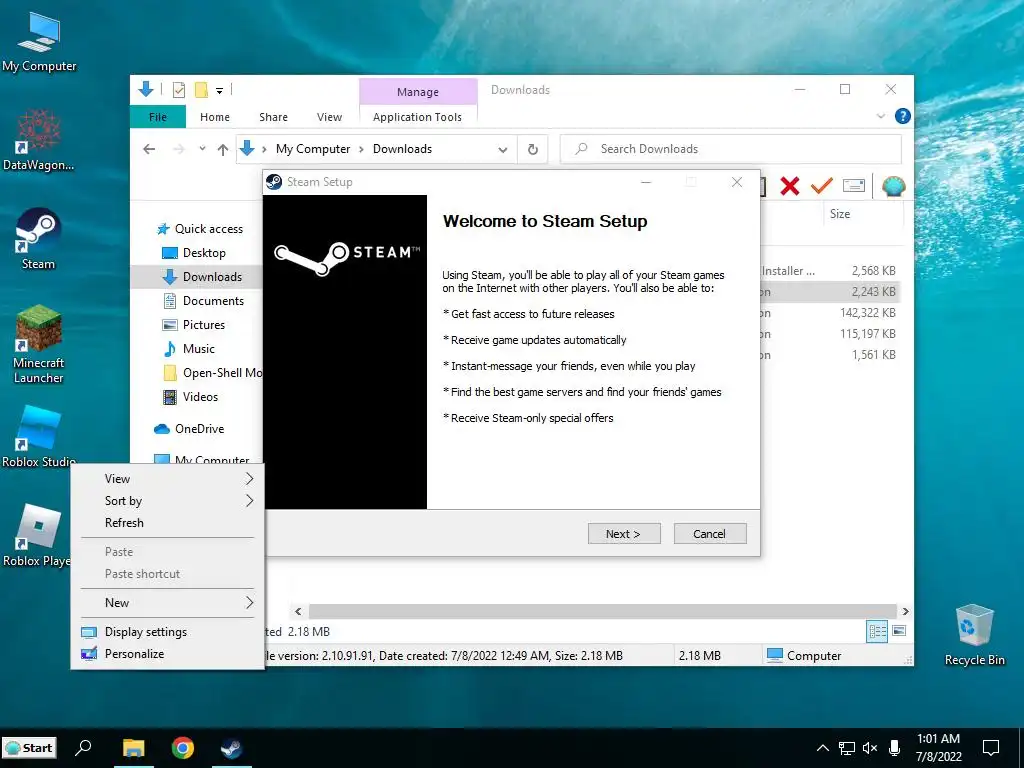Launch Steam desktop shortcut

point(39,239)
